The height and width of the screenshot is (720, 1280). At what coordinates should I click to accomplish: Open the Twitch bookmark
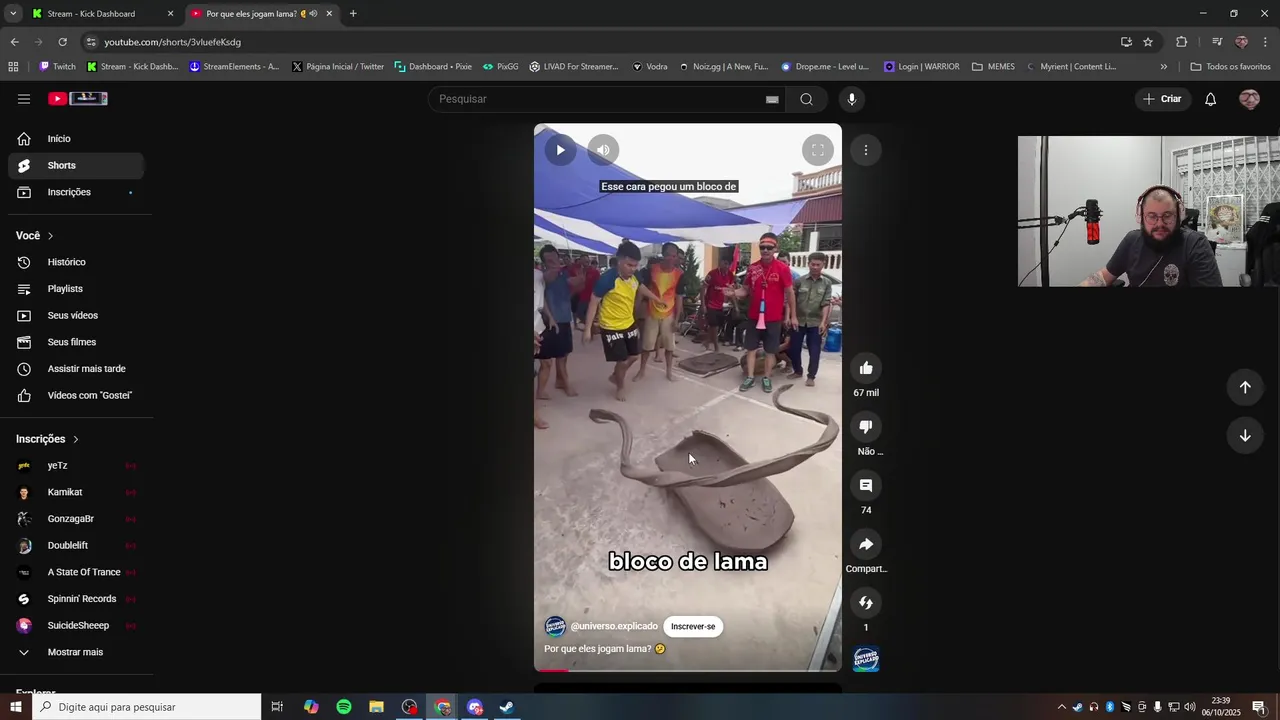(x=57, y=67)
